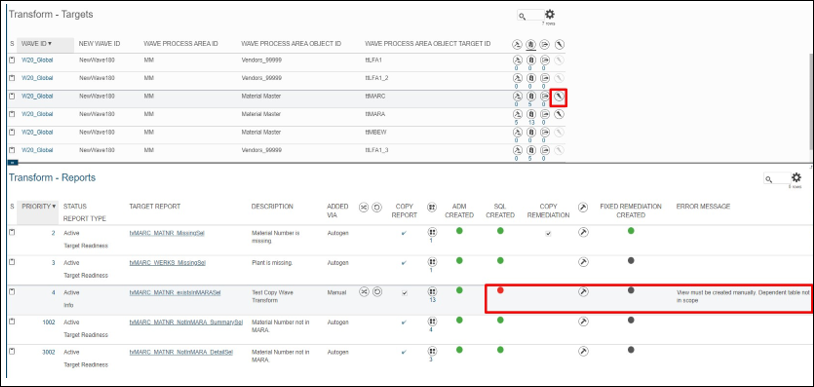Image resolution: width=814 pixels, height=387 pixels.
Task: Open W20_Global link in the ttLFA1 row
Action: coord(37,60)
